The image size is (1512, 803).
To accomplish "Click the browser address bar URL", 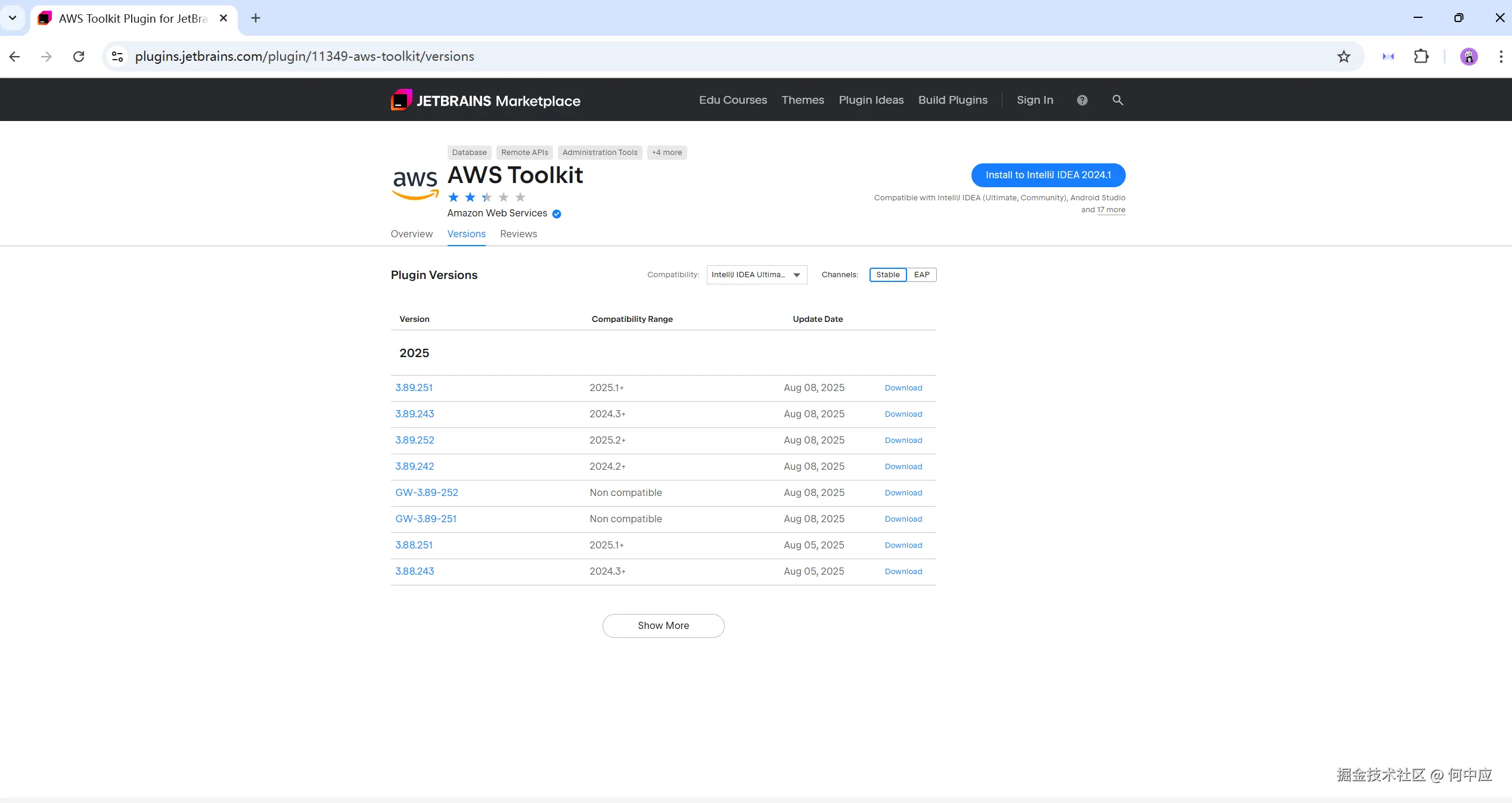I will (x=305, y=57).
